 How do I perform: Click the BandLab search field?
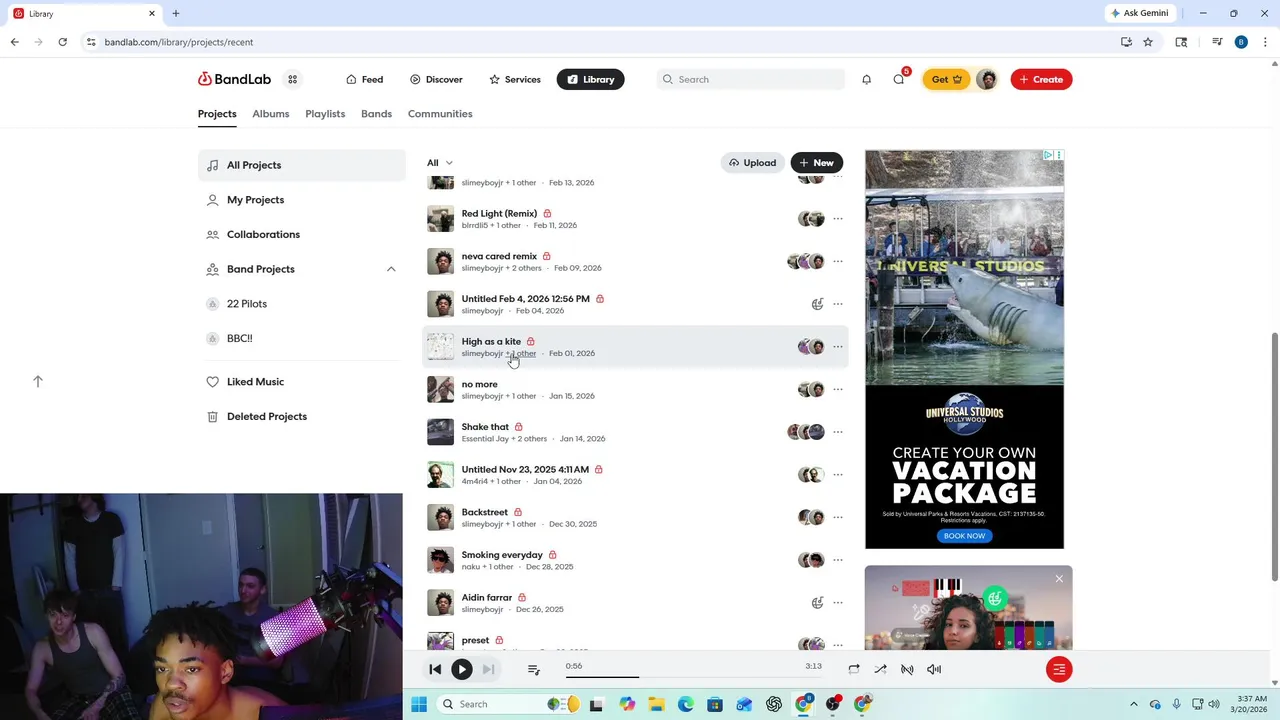pyautogui.click(x=751, y=79)
